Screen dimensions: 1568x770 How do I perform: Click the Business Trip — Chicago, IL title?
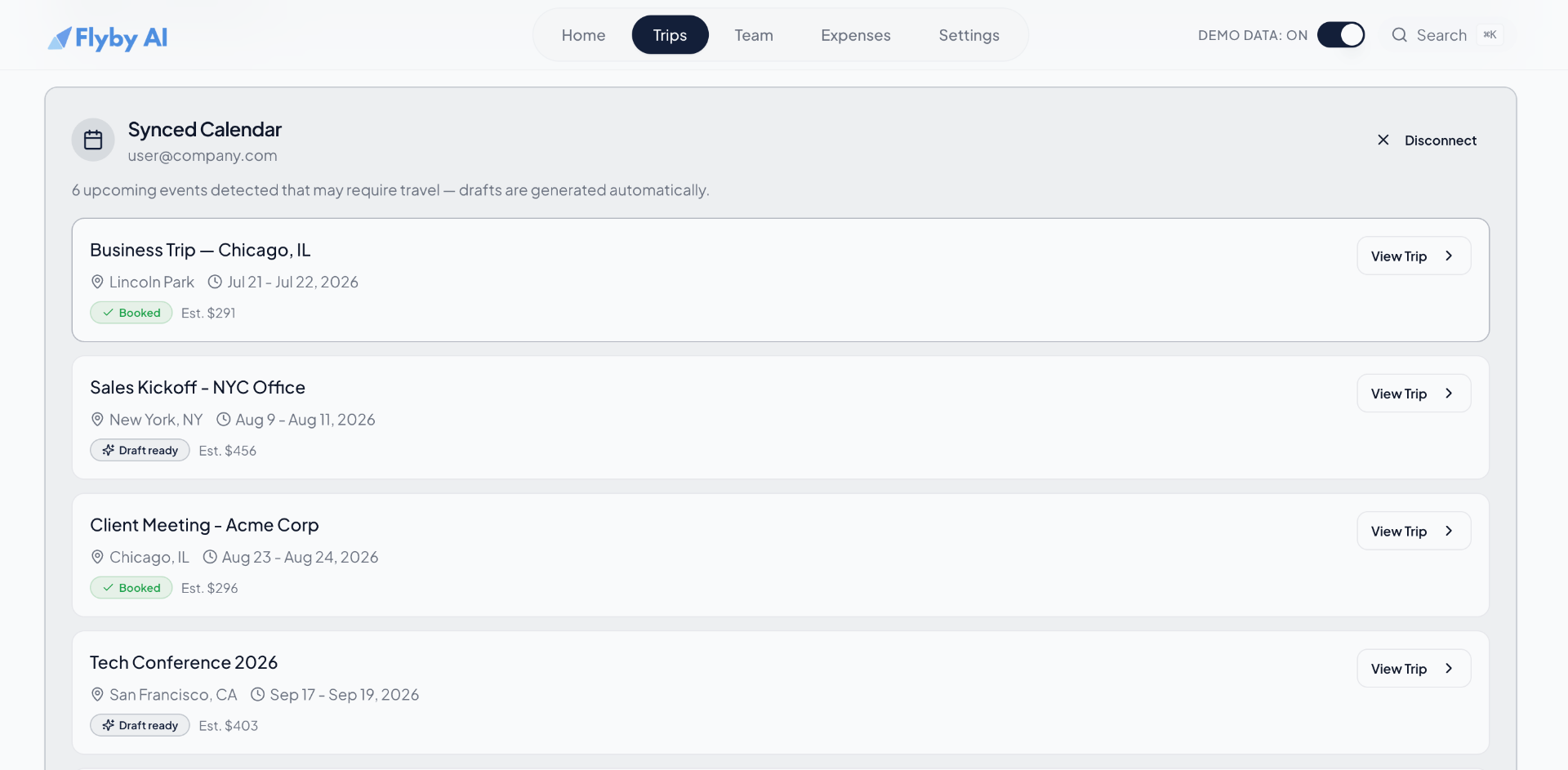(200, 251)
